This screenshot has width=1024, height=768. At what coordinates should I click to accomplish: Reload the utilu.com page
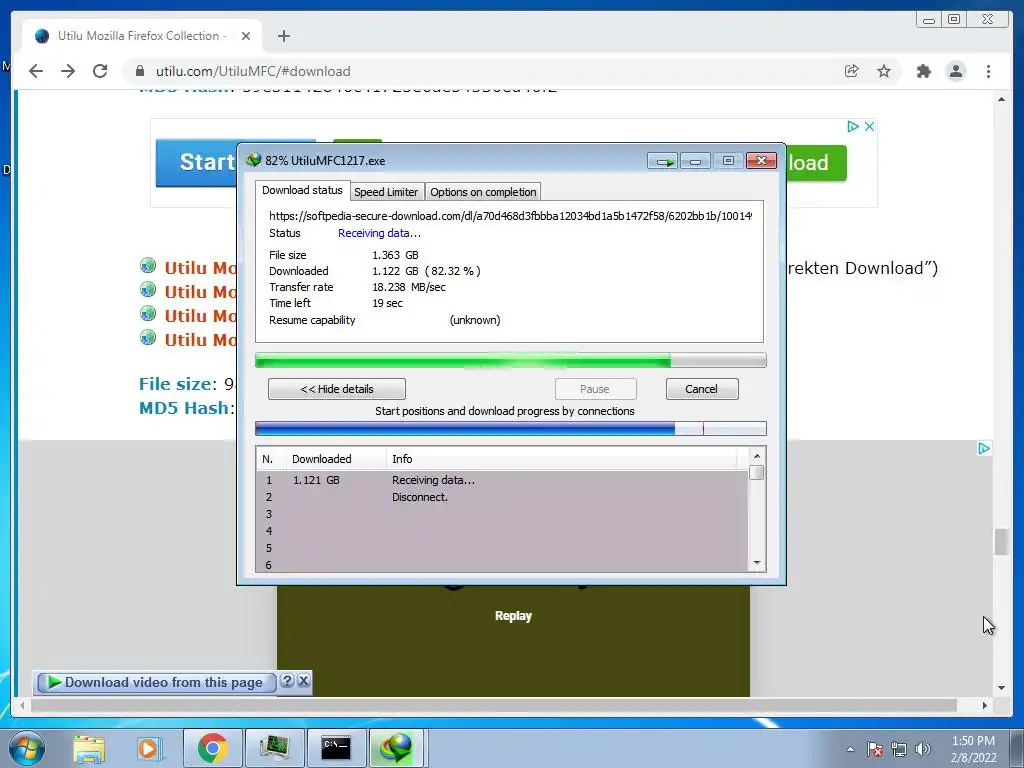click(100, 71)
